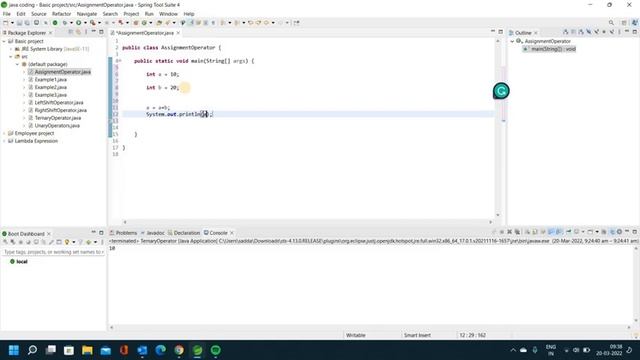Maximize the editor area

pos(500,32)
